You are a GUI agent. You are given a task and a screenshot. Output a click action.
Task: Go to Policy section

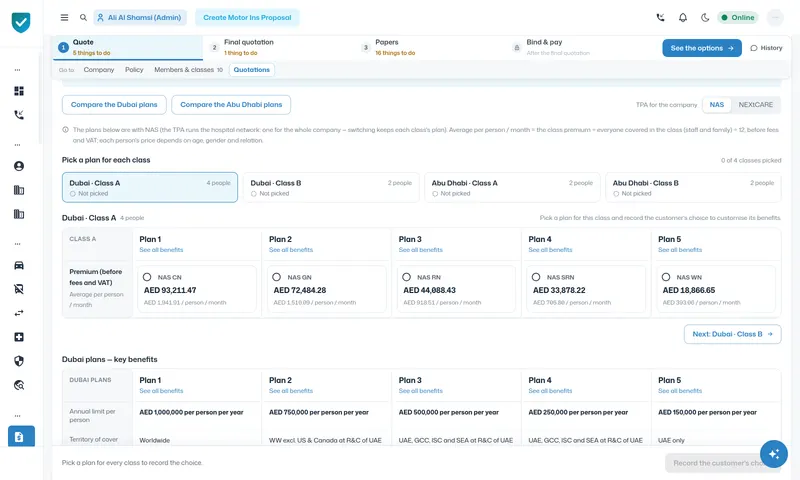(134, 70)
